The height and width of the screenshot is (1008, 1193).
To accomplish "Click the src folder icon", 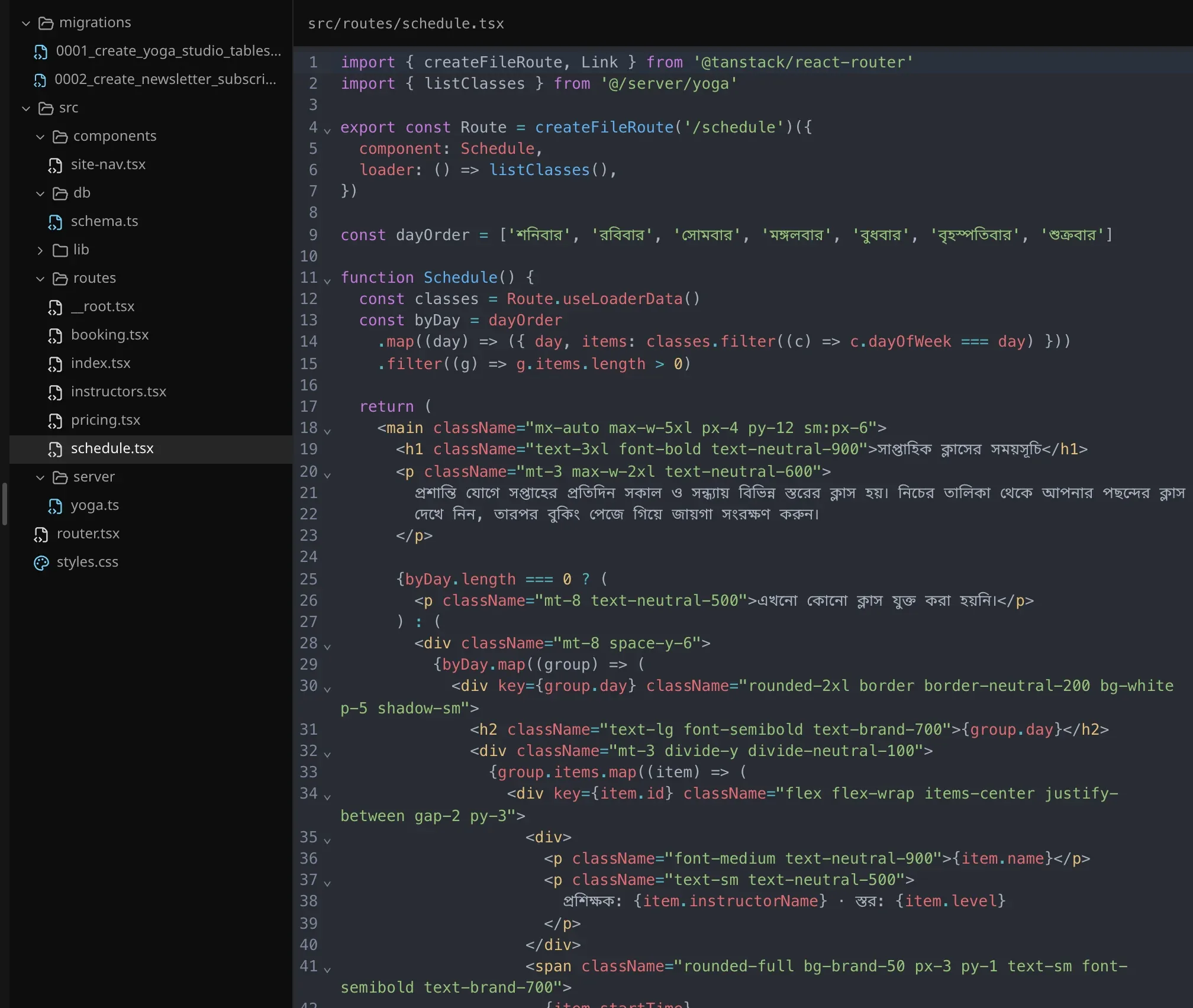I will coord(46,108).
